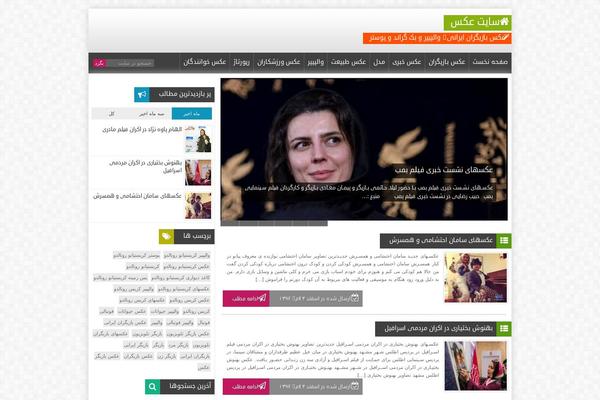Open the عکس خبری menu item
This screenshot has height=400, width=600.
click(x=406, y=62)
